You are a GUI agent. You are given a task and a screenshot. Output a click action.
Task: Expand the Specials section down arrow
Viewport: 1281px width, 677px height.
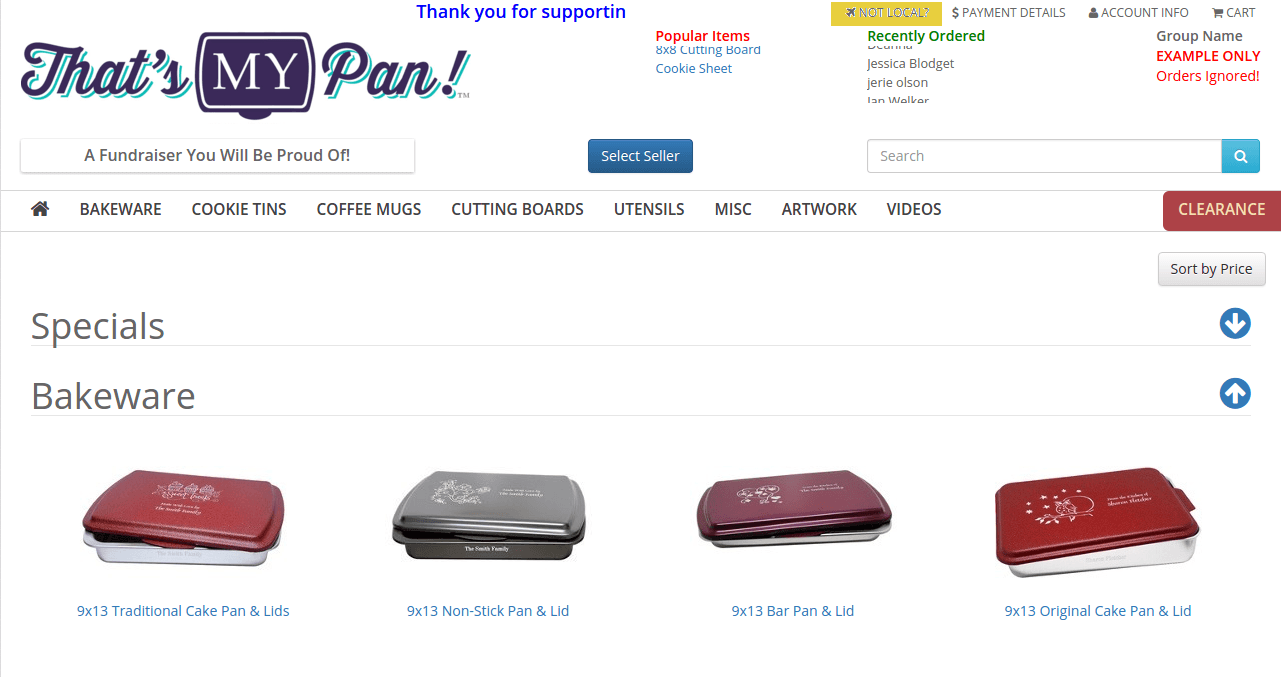[x=1235, y=324]
